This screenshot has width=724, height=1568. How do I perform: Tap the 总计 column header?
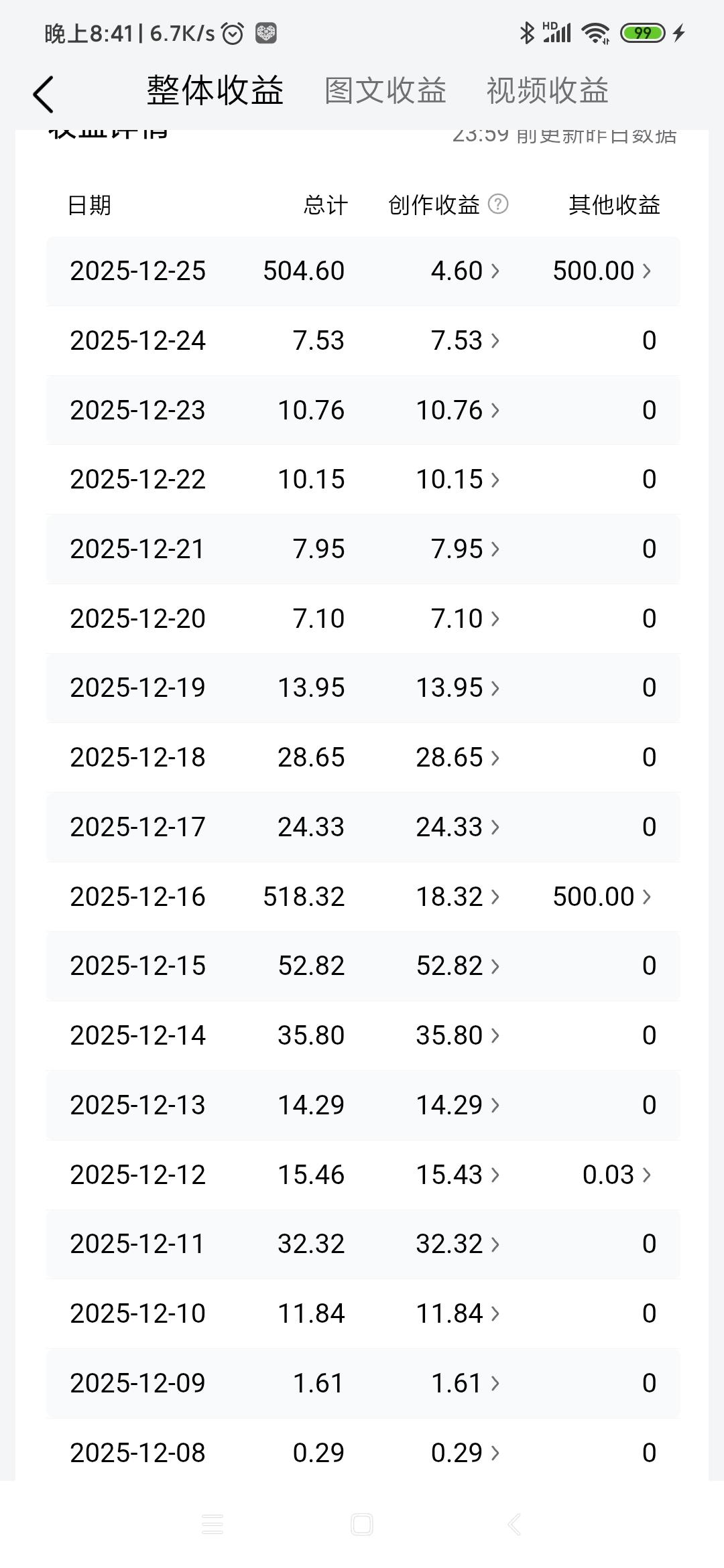(x=325, y=205)
